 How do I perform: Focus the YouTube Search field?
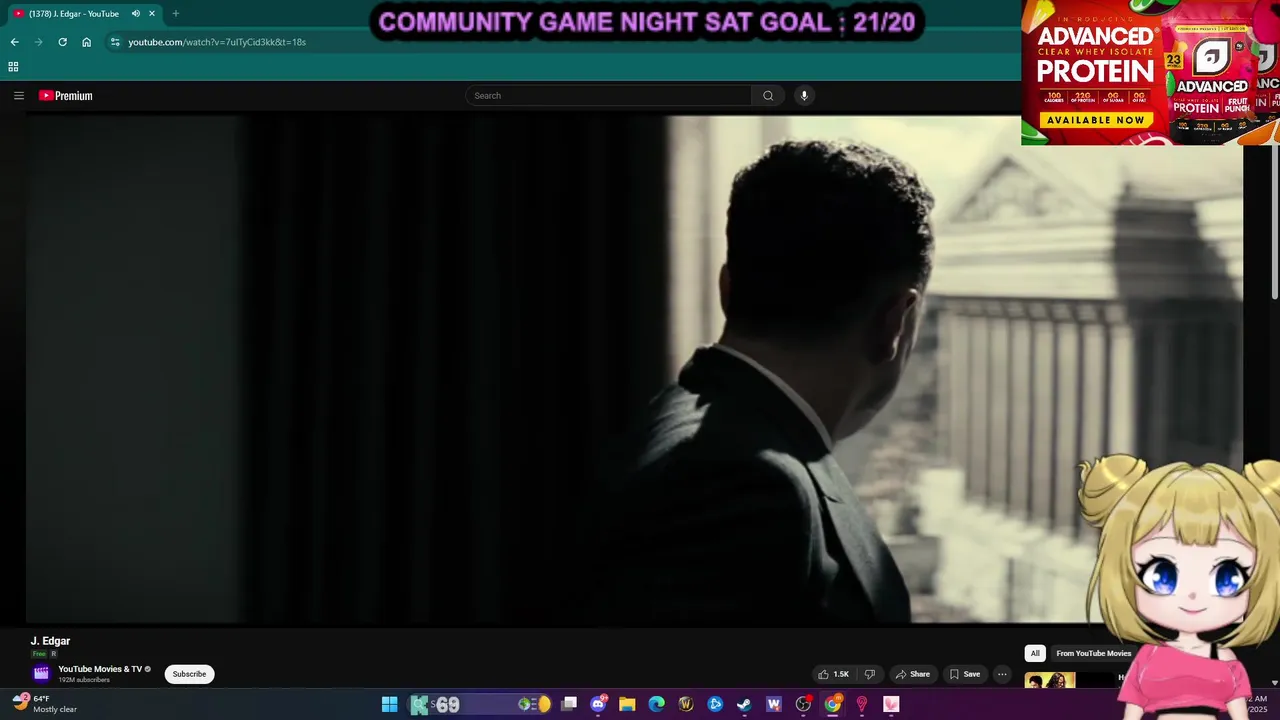point(608,96)
